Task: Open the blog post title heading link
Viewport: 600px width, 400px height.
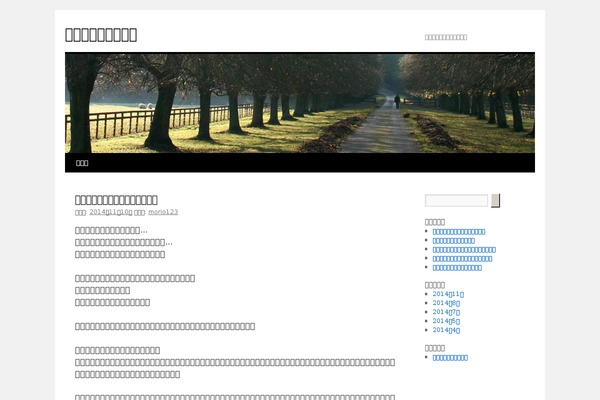Action: click(x=116, y=200)
